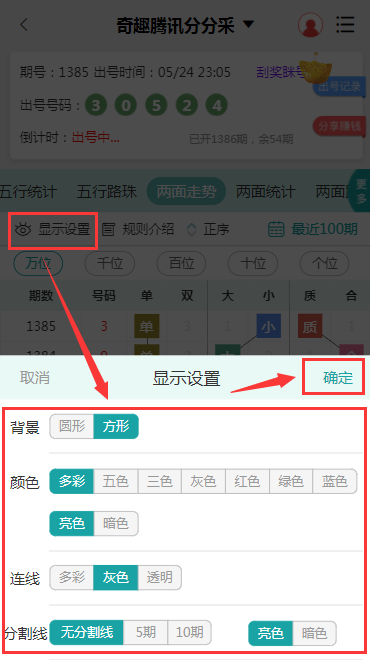Click the 期数 column header
The height and width of the screenshot is (661, 370).
click(41, 296)
